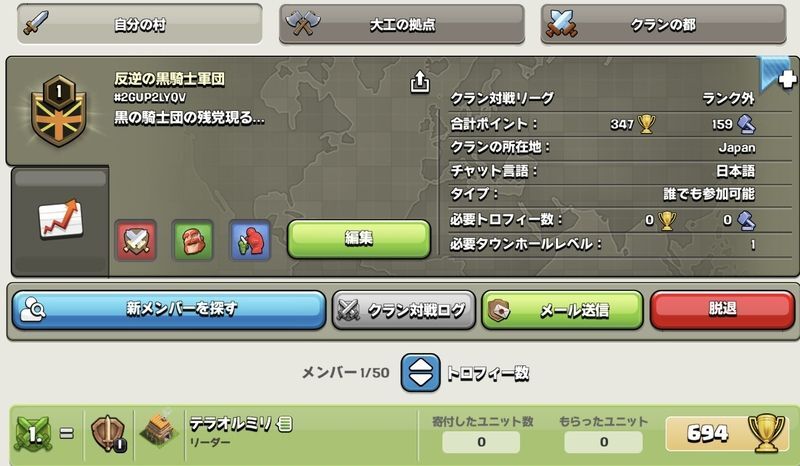Click 新メンバーを探す button

[x=169, y=309]
